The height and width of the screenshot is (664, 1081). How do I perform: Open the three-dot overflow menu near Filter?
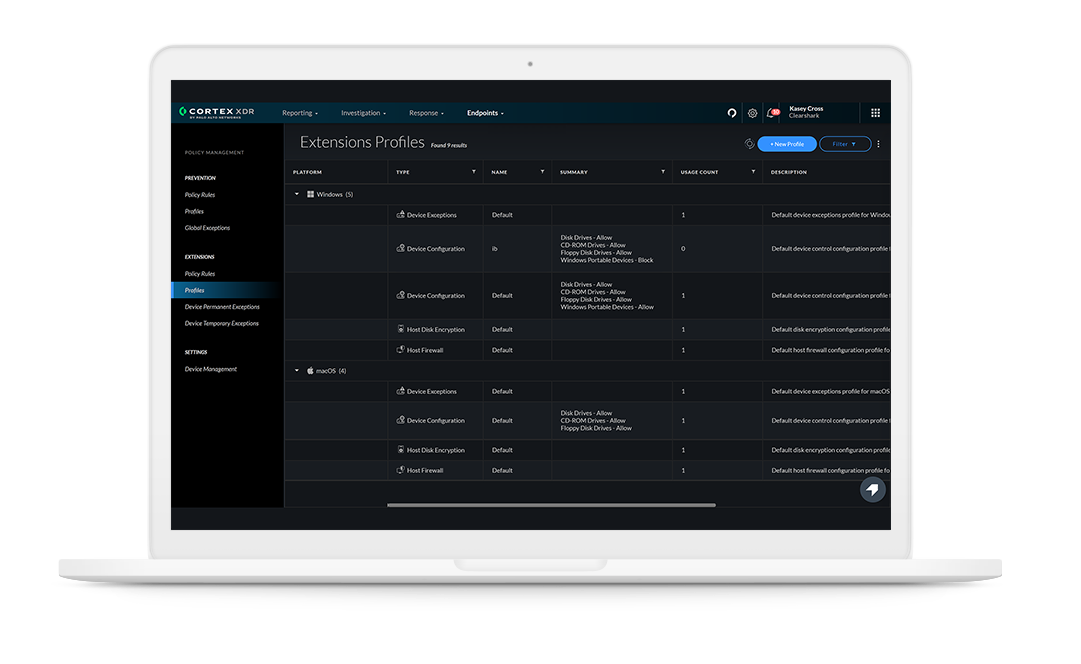tap(878, 143)
